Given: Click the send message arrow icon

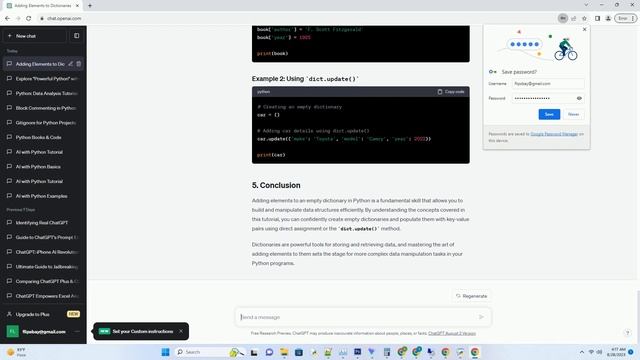Looking at the screenshot, I should click(481, 317).
